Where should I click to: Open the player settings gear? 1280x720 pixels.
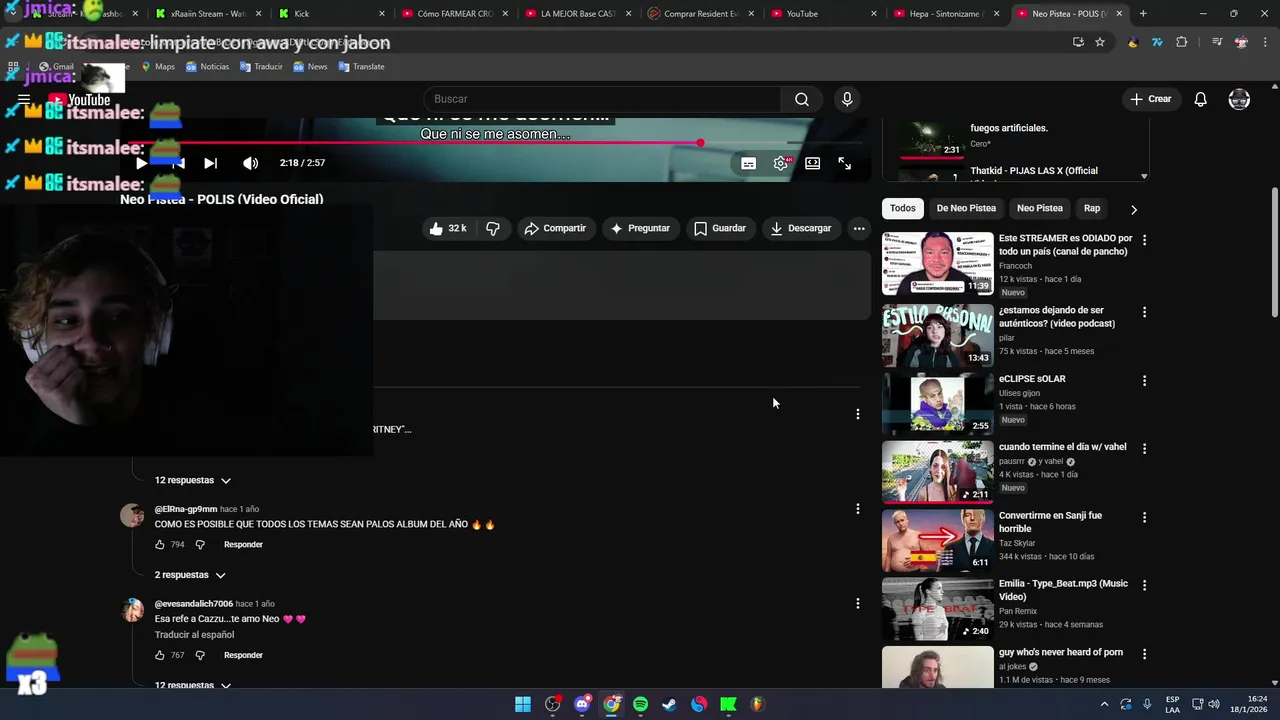click(781, 163)
